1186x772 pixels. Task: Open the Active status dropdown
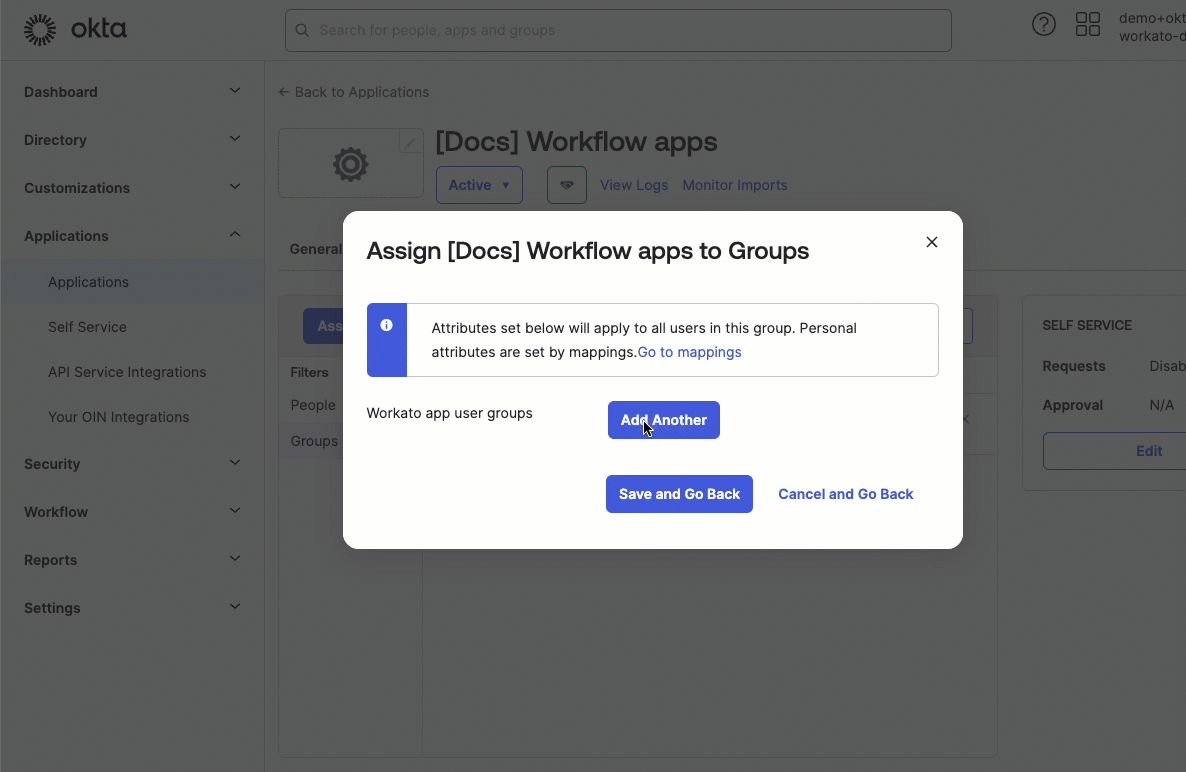coord(479,185)
